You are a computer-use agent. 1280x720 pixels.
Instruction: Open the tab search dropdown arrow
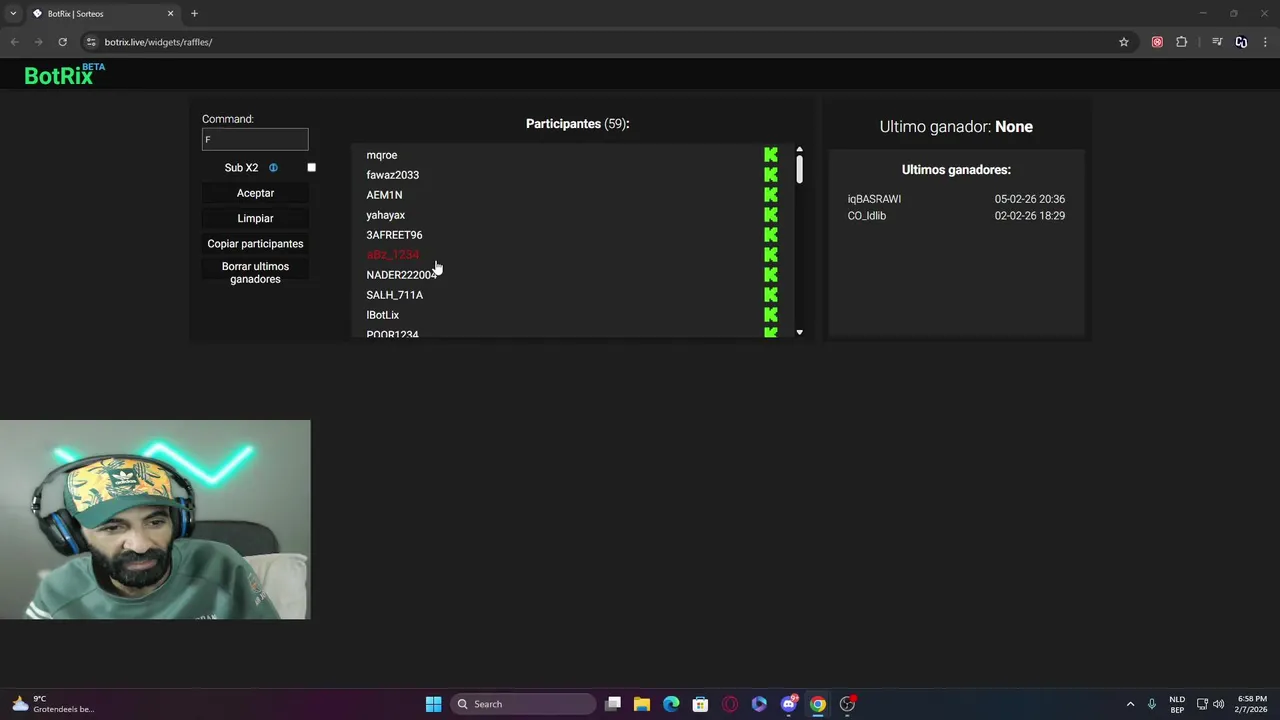coord(12,14)
